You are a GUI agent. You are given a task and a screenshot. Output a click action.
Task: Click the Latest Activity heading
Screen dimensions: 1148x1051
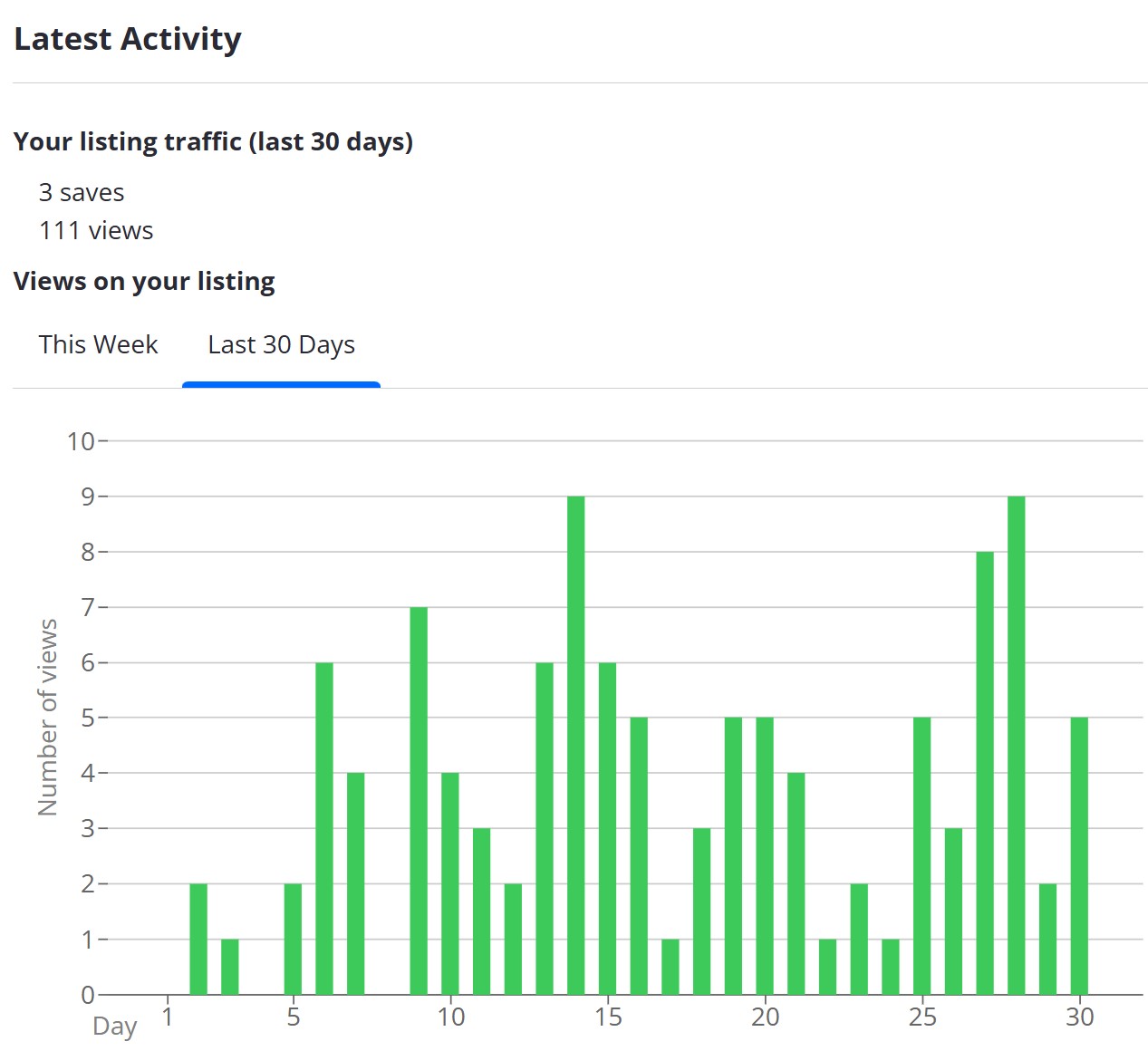click(x=128, y=39)
